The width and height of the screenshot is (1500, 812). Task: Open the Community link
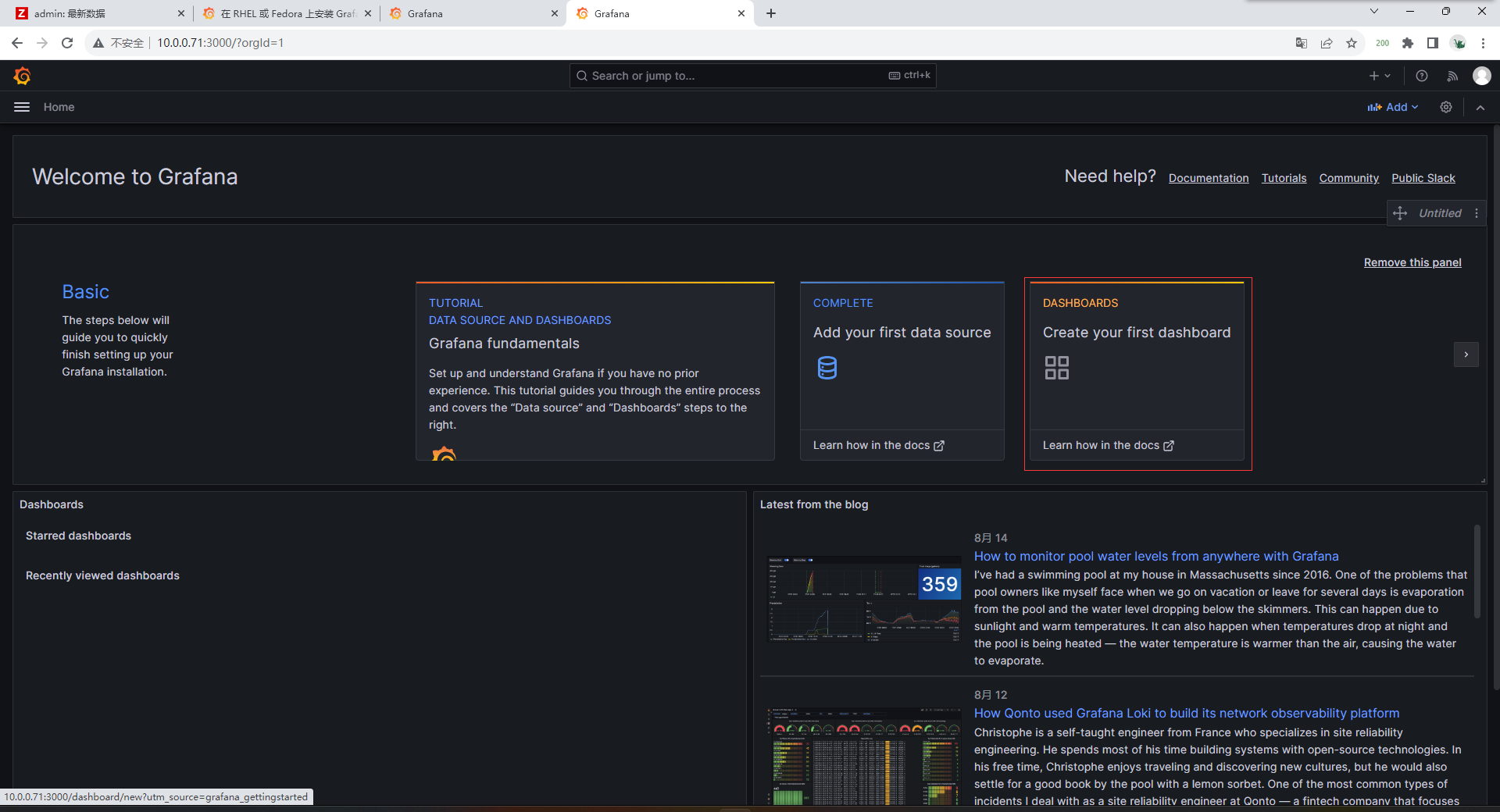1349,178
